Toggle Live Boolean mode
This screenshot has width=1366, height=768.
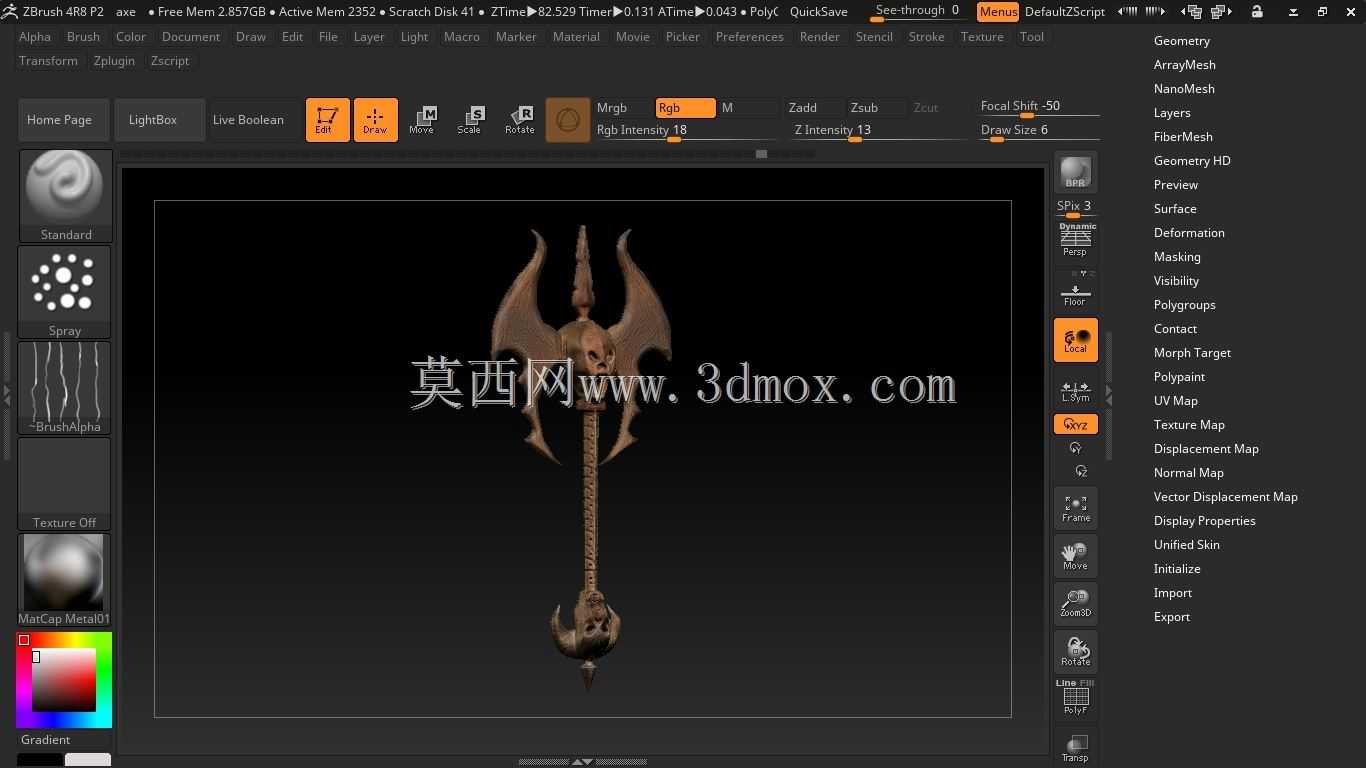248,120
